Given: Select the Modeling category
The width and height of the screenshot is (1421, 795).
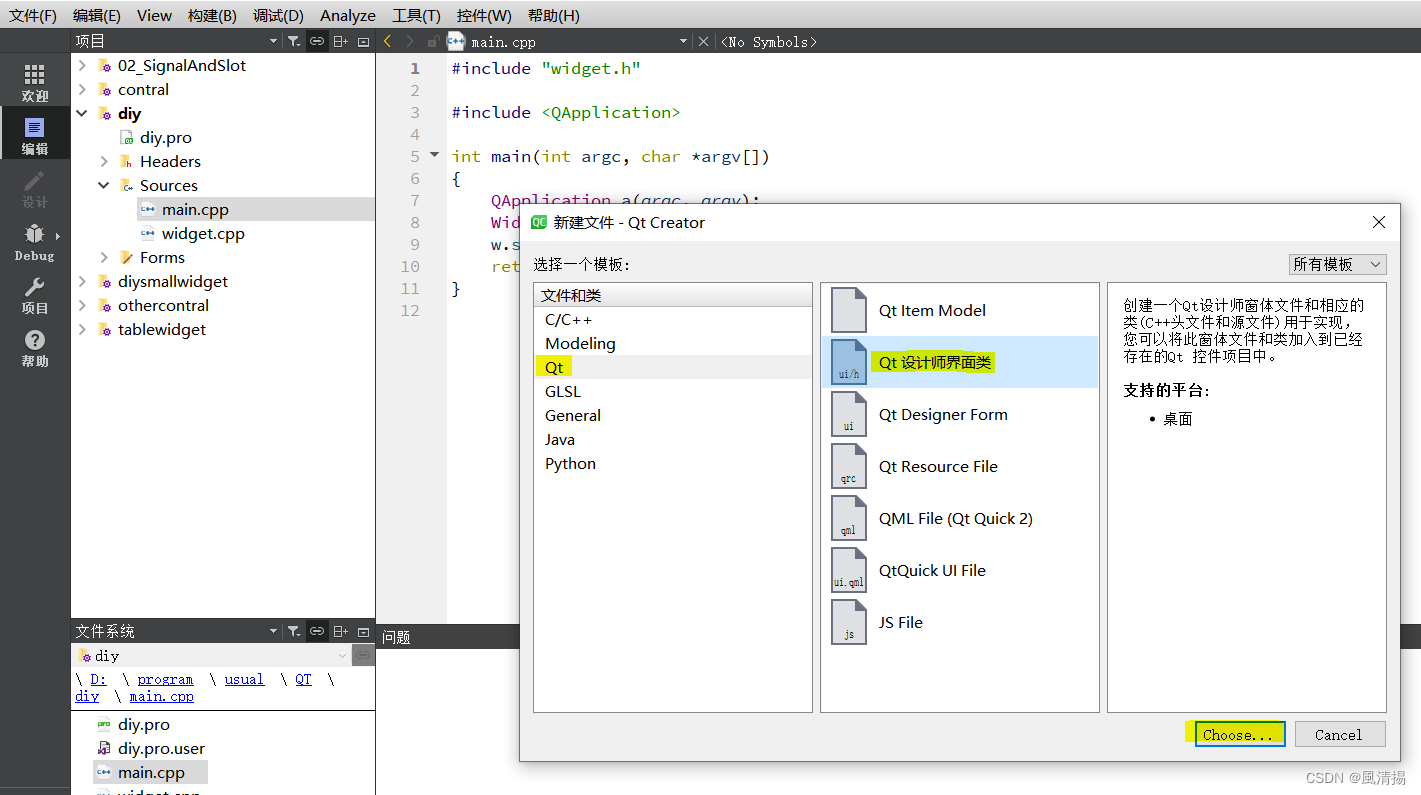Looking at the screenshot, I should 673,343.
